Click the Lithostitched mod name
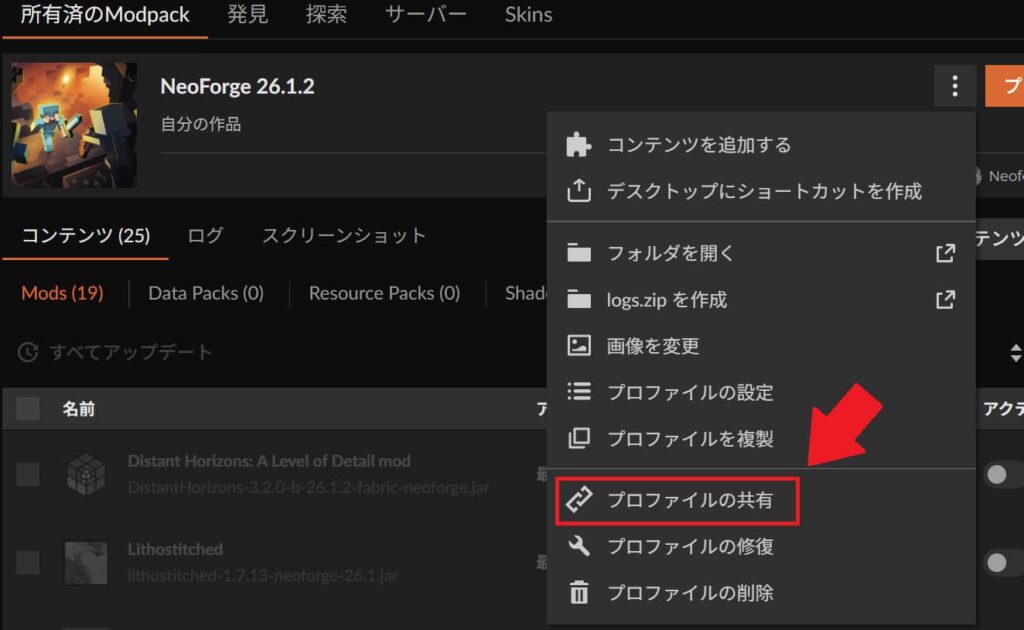The height and width of the screenshot is (630, 1024). [175, 549]
